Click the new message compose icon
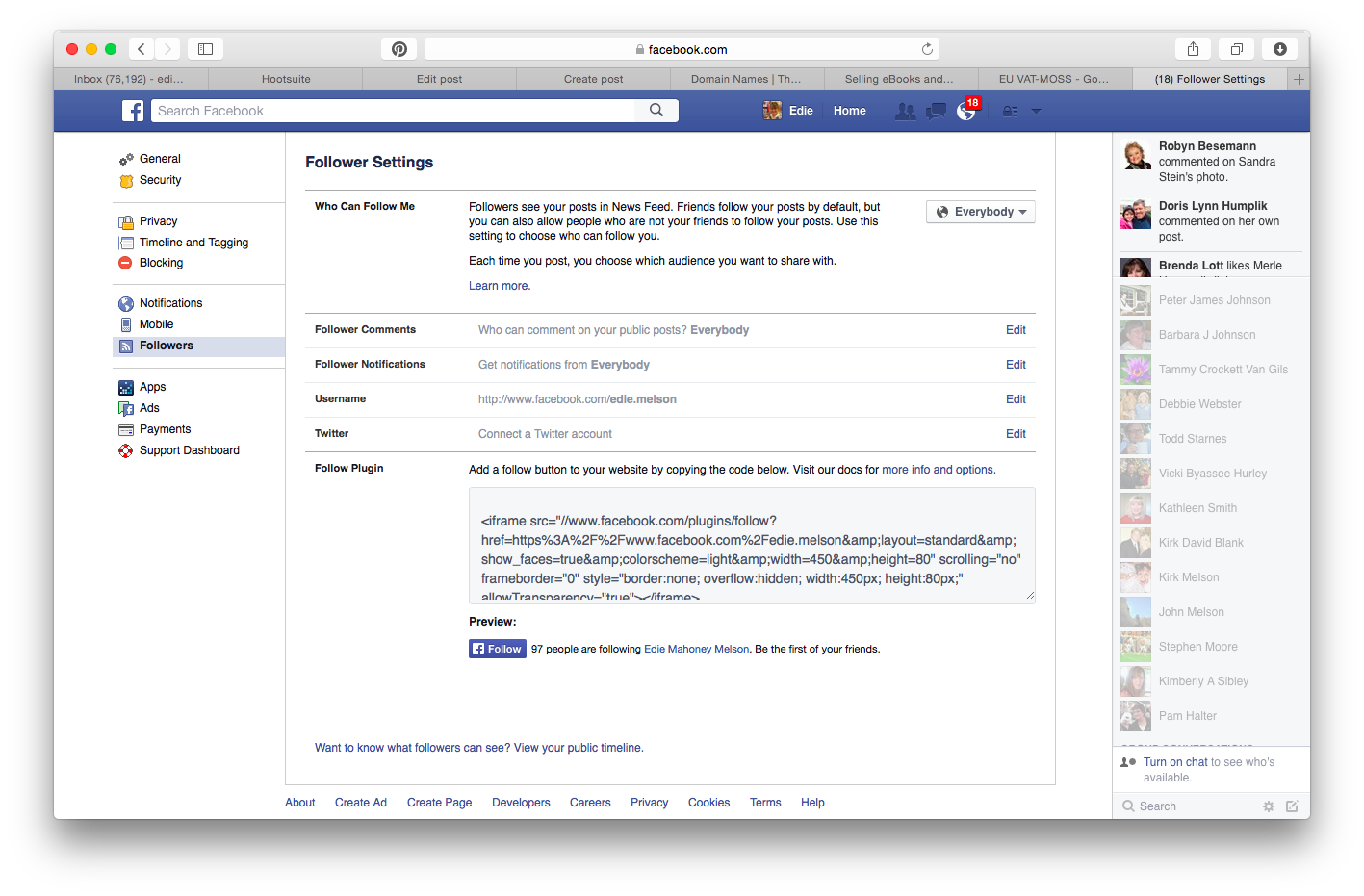Image resolution: width=1364 pixels, height=896 pixels. [1292, 806]
